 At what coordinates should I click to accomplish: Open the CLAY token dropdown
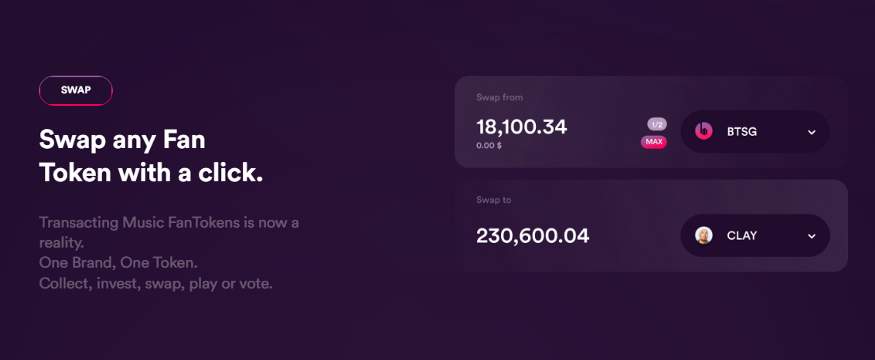tap(755, 236)
